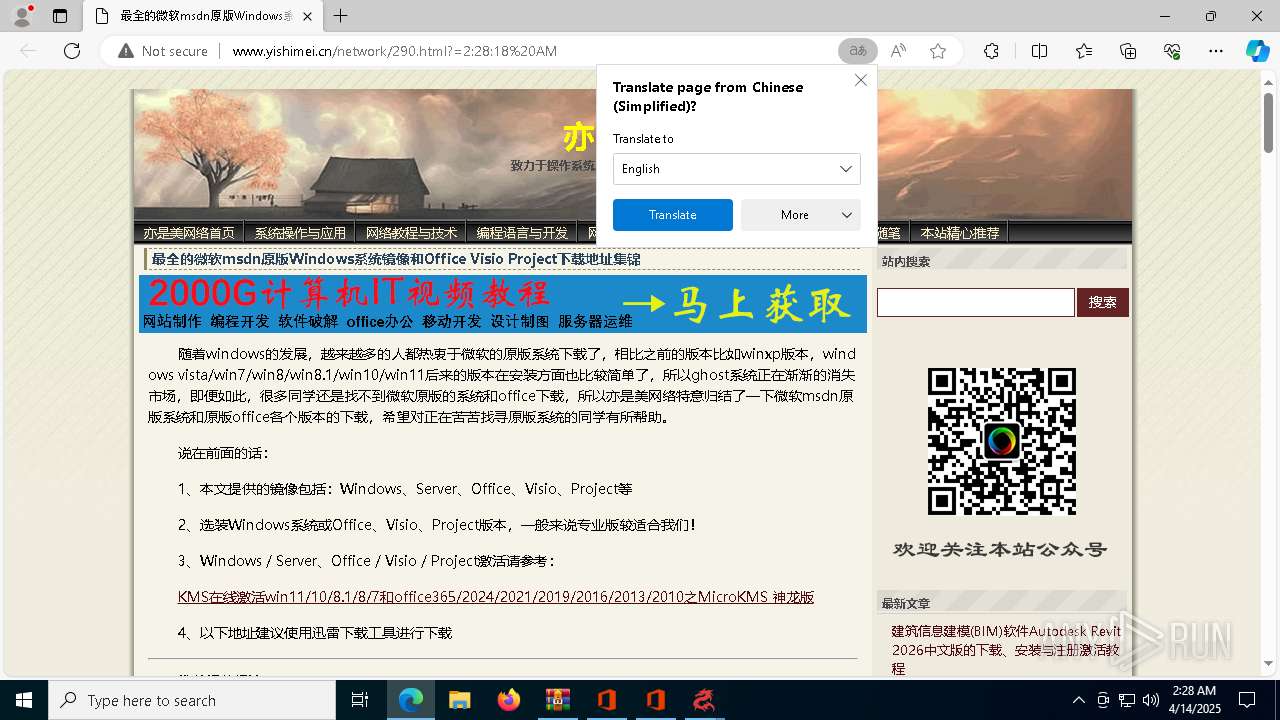
Task: Close the current browser tab
Action: click(x=306, y=16)
